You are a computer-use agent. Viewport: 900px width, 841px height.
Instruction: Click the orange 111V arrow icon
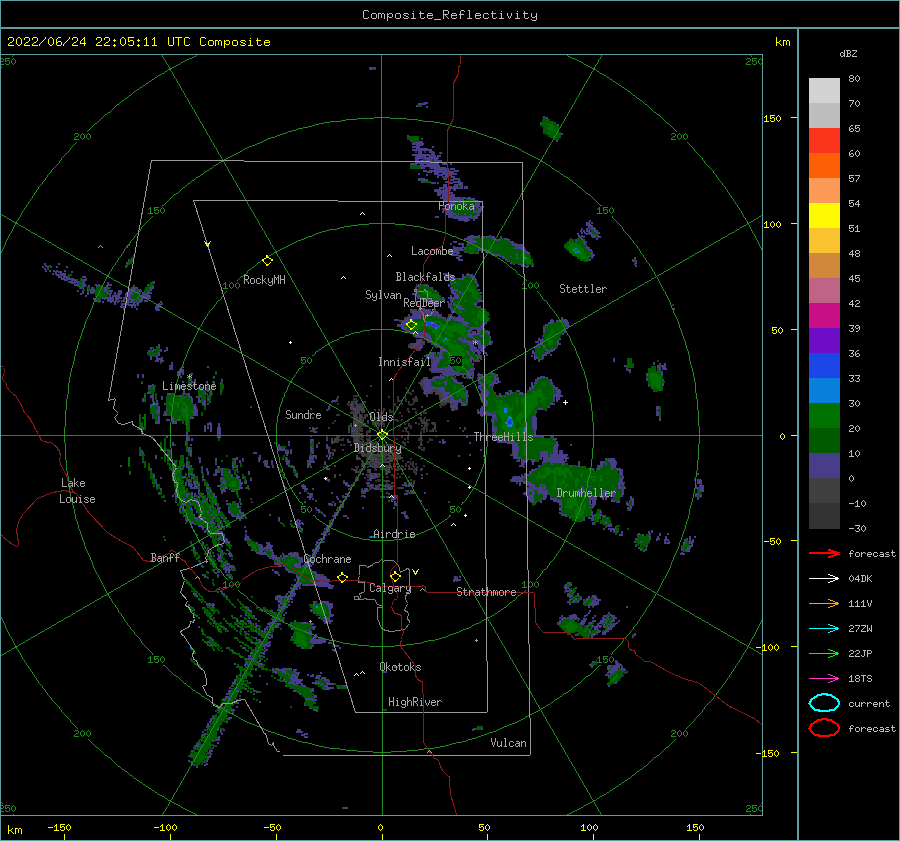pos(824,603)
